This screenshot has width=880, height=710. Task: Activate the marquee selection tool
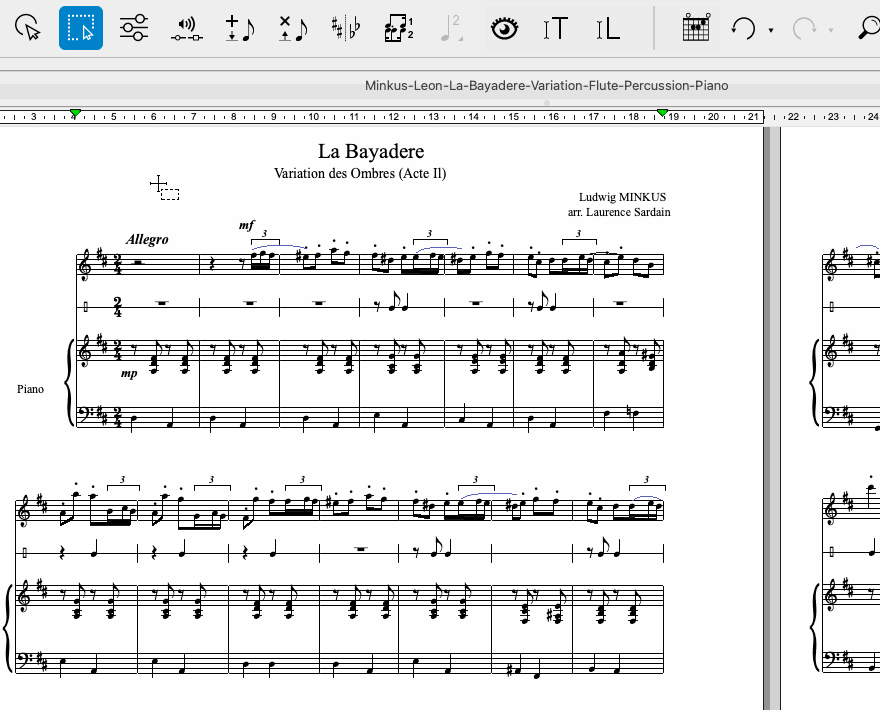(81, 28)
